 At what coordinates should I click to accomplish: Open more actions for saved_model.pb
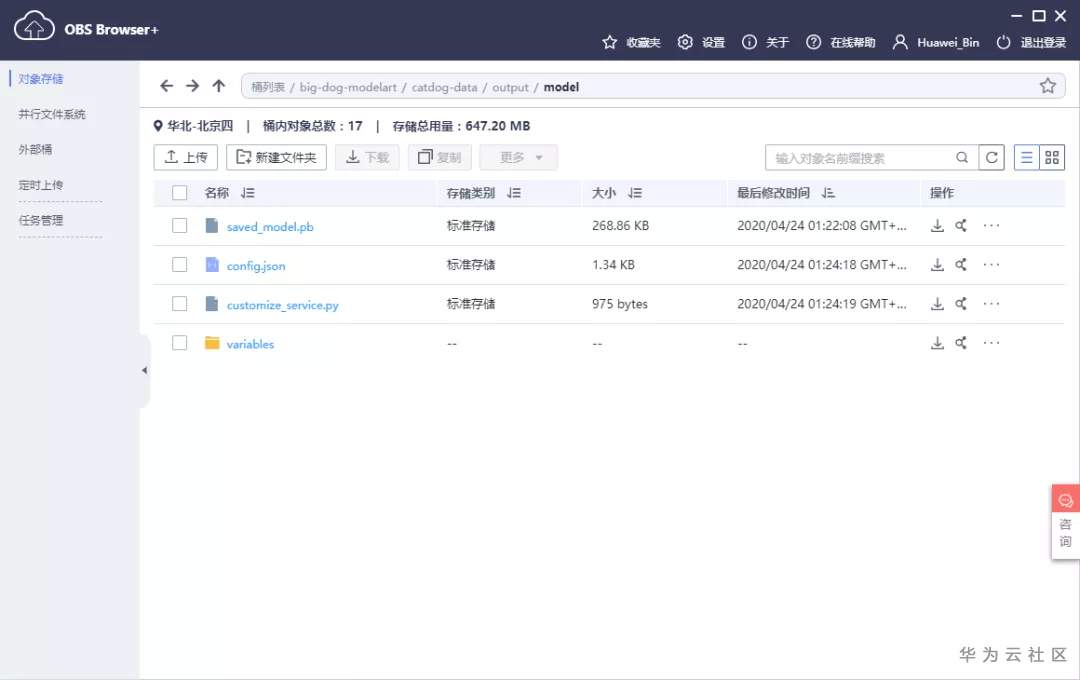(x=991, y=226)
